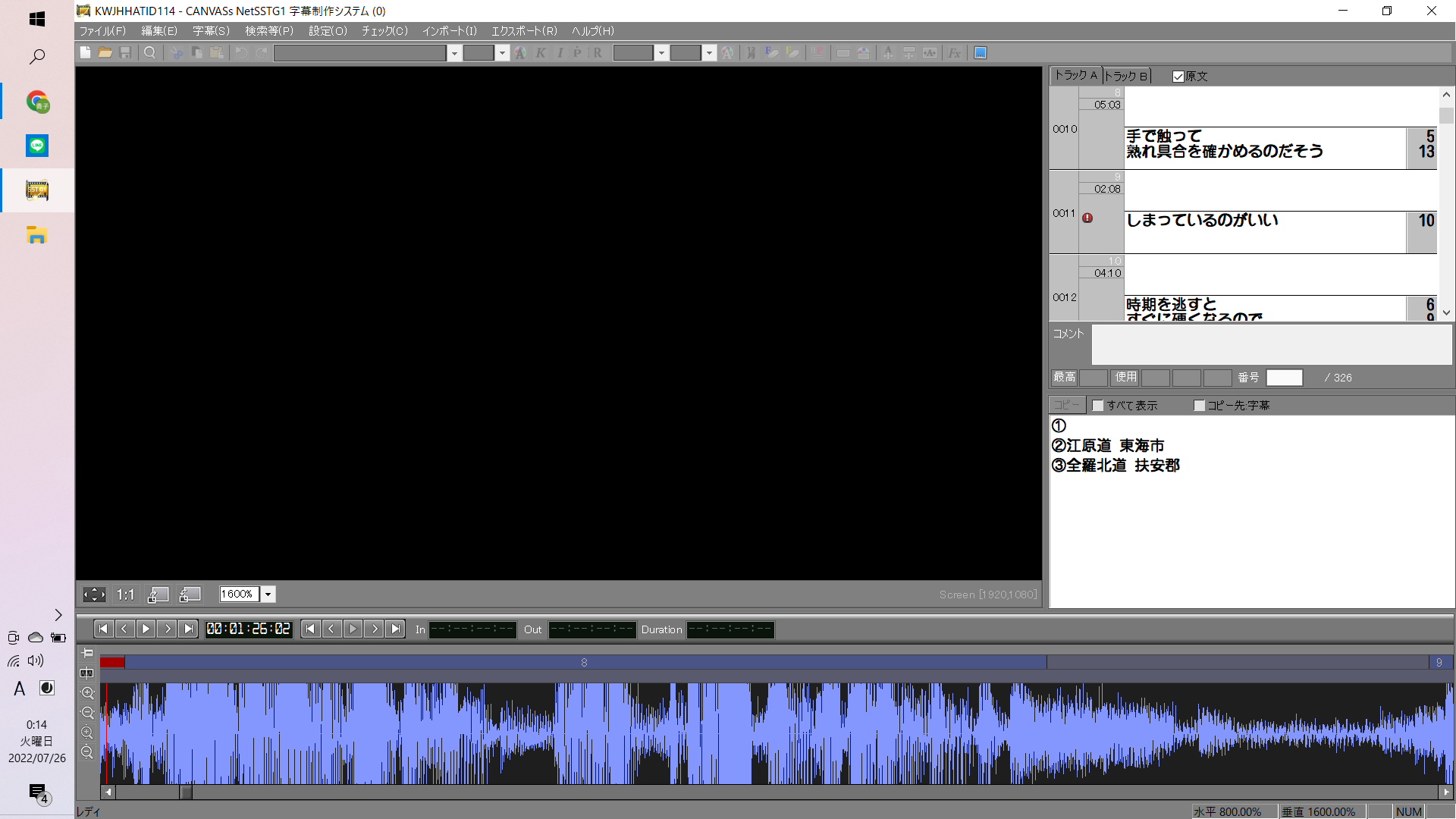Image resolution: width=1456 pixels, height=819 pixels.
Task: Zoom in waveform vertically
Action: point(87,733)
